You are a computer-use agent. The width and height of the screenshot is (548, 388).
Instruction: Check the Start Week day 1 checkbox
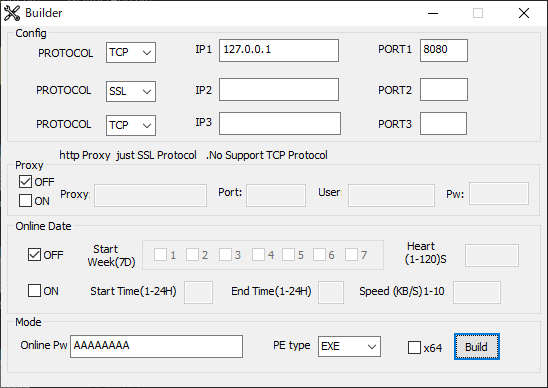pos(160,255)
